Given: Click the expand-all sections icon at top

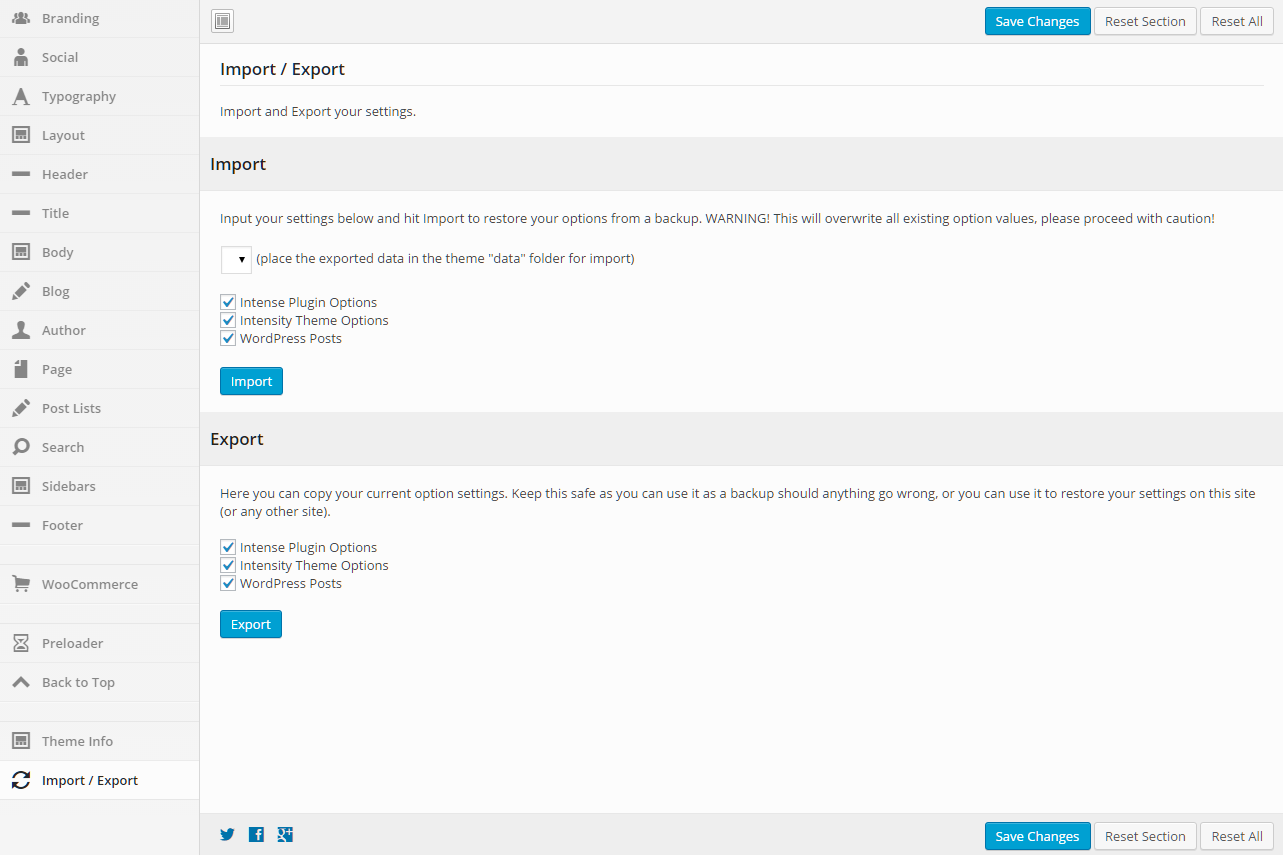Looking at the screenshot, I should pyautogui.click(x=223, y=21).
